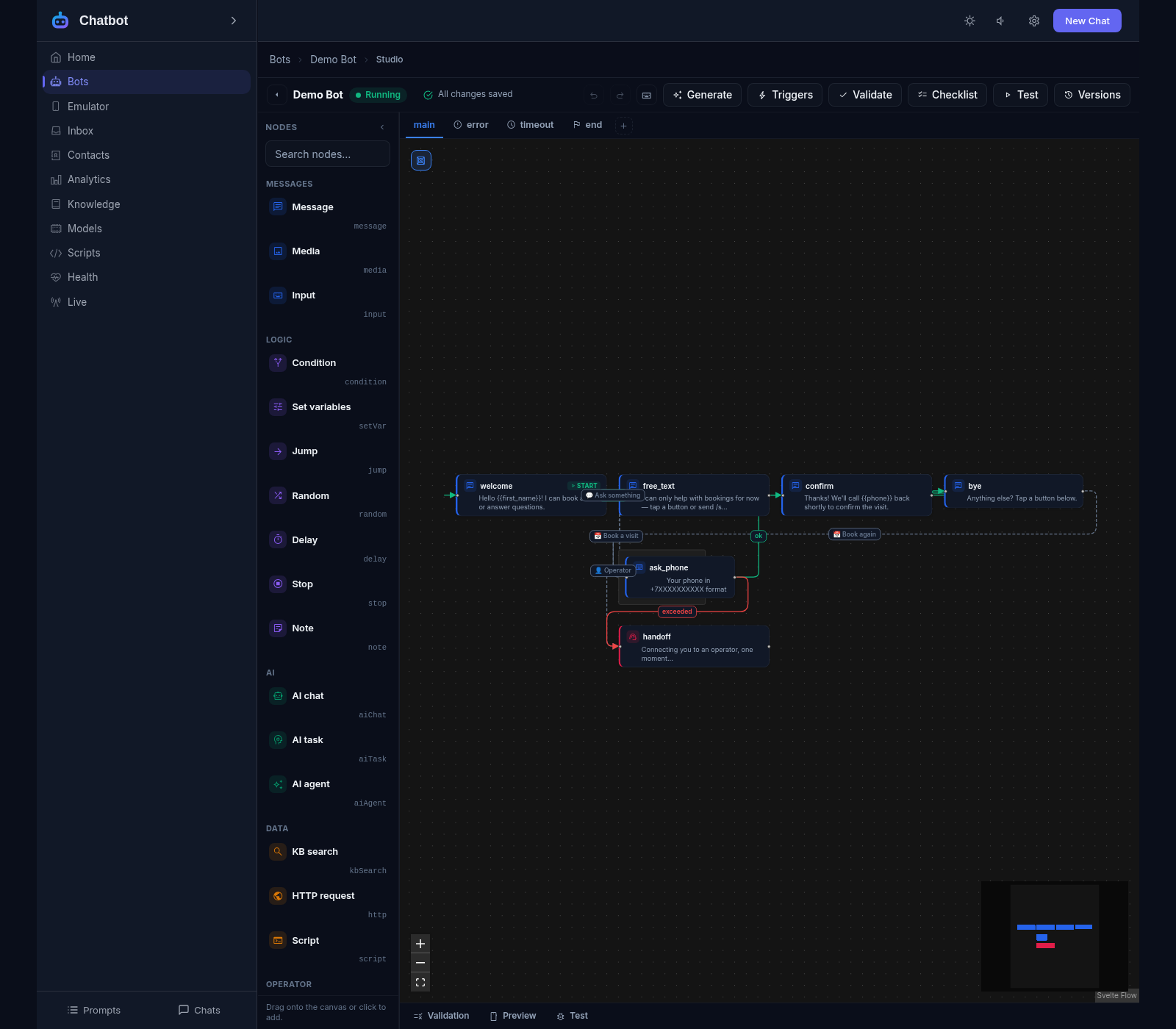Zoom out on the canvas
This screenshot has width=1176, height=1029.
tap(420, 963)
